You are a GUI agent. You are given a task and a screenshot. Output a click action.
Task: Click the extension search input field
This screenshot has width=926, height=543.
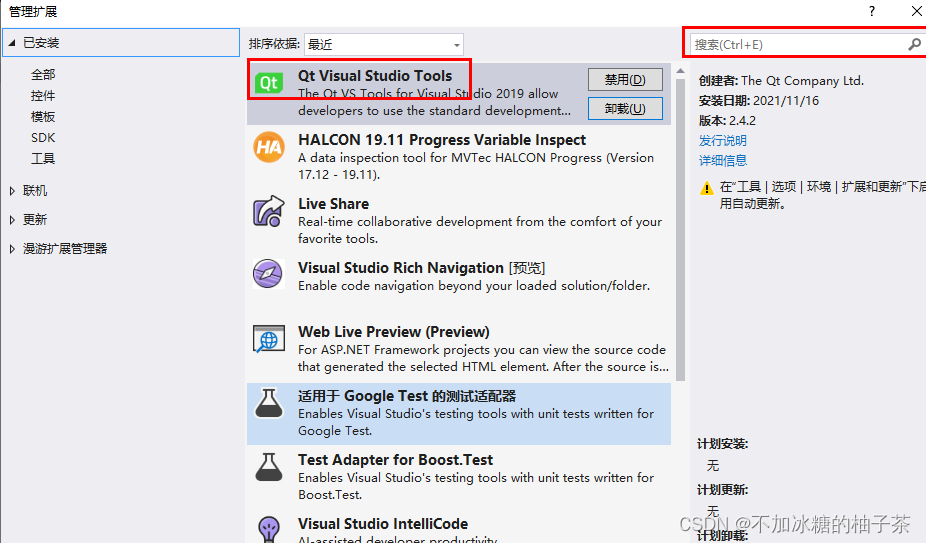797,44
